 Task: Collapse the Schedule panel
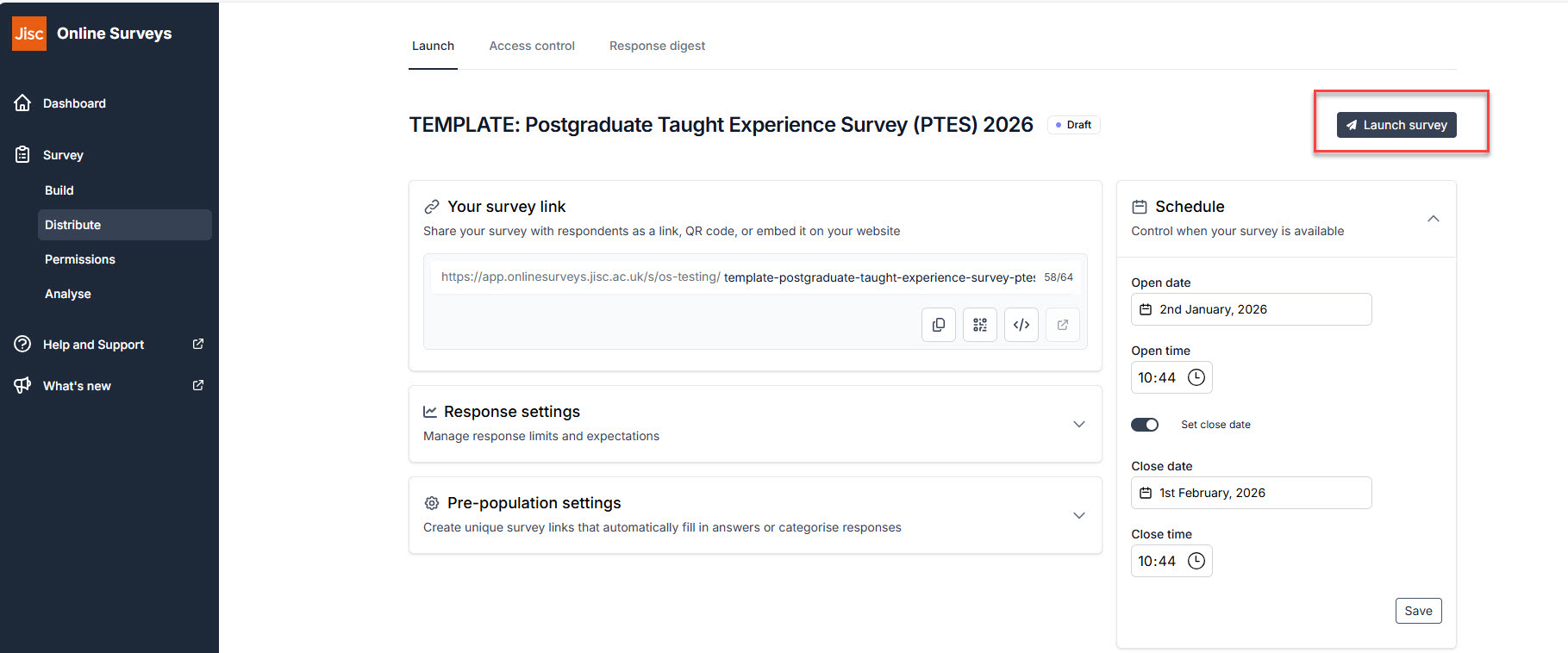point(1433,219)
